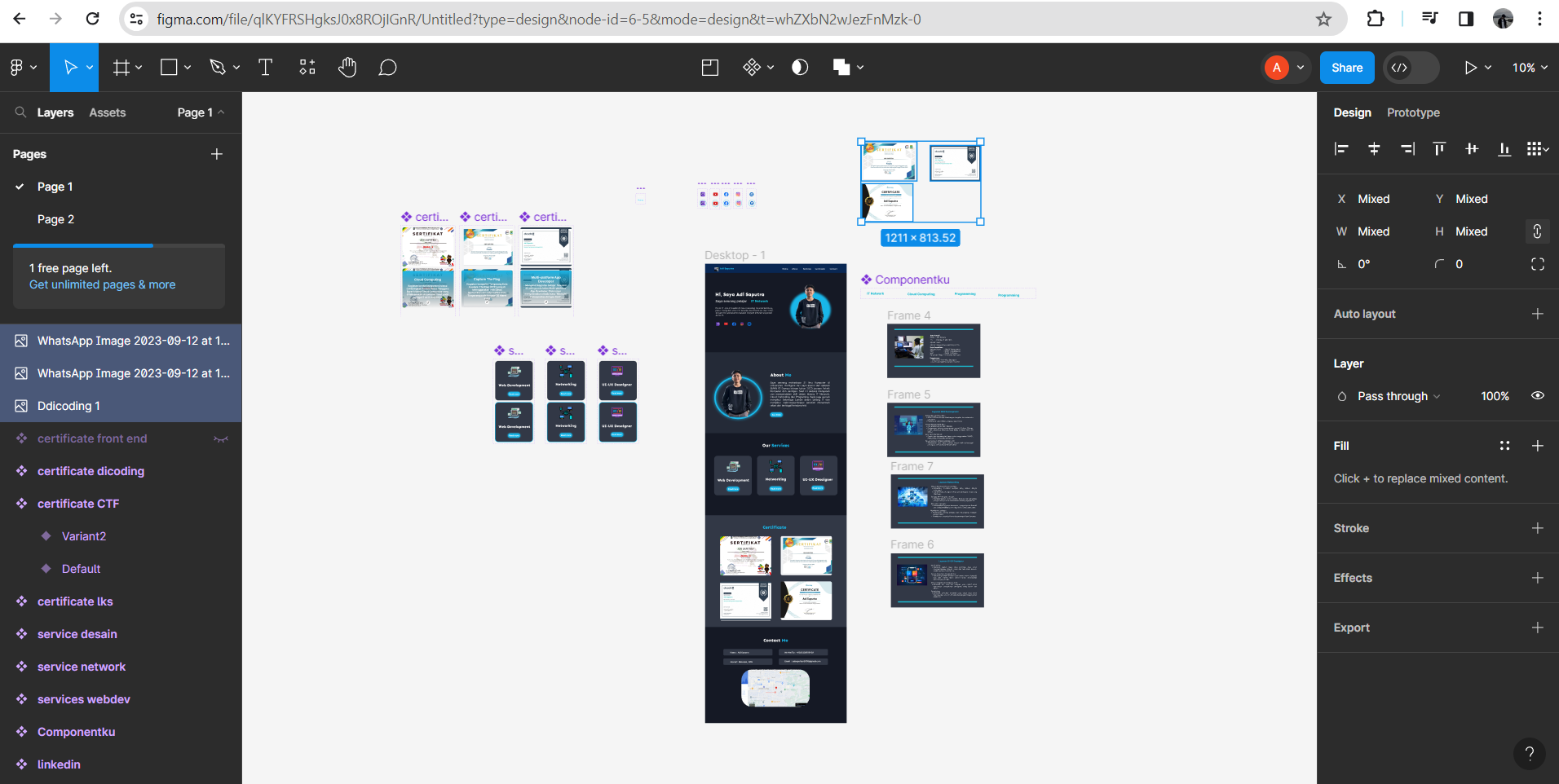Screen dimensions: 1559x784
Task: Align selection to horizontal centers
Action: pos(1374,148)
